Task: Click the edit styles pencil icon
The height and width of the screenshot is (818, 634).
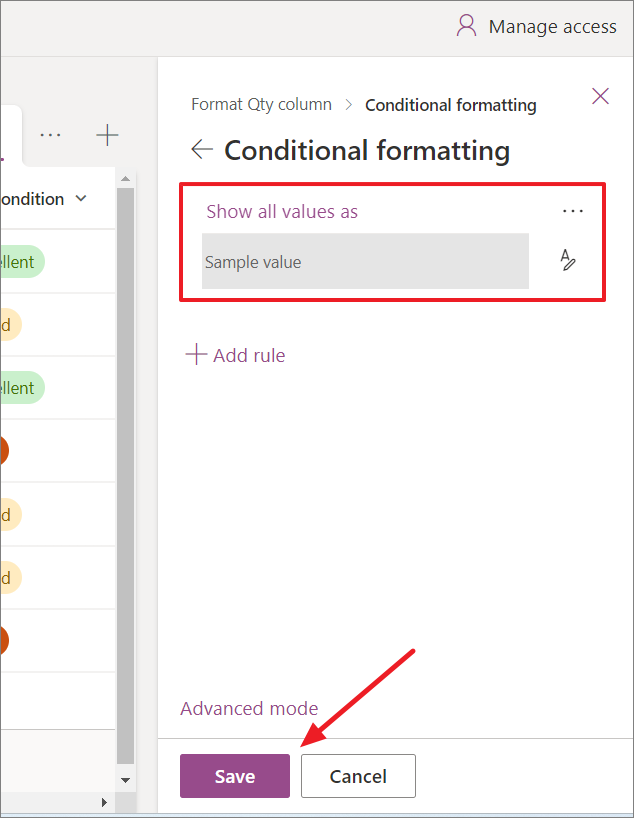Action: coord(567,259)
